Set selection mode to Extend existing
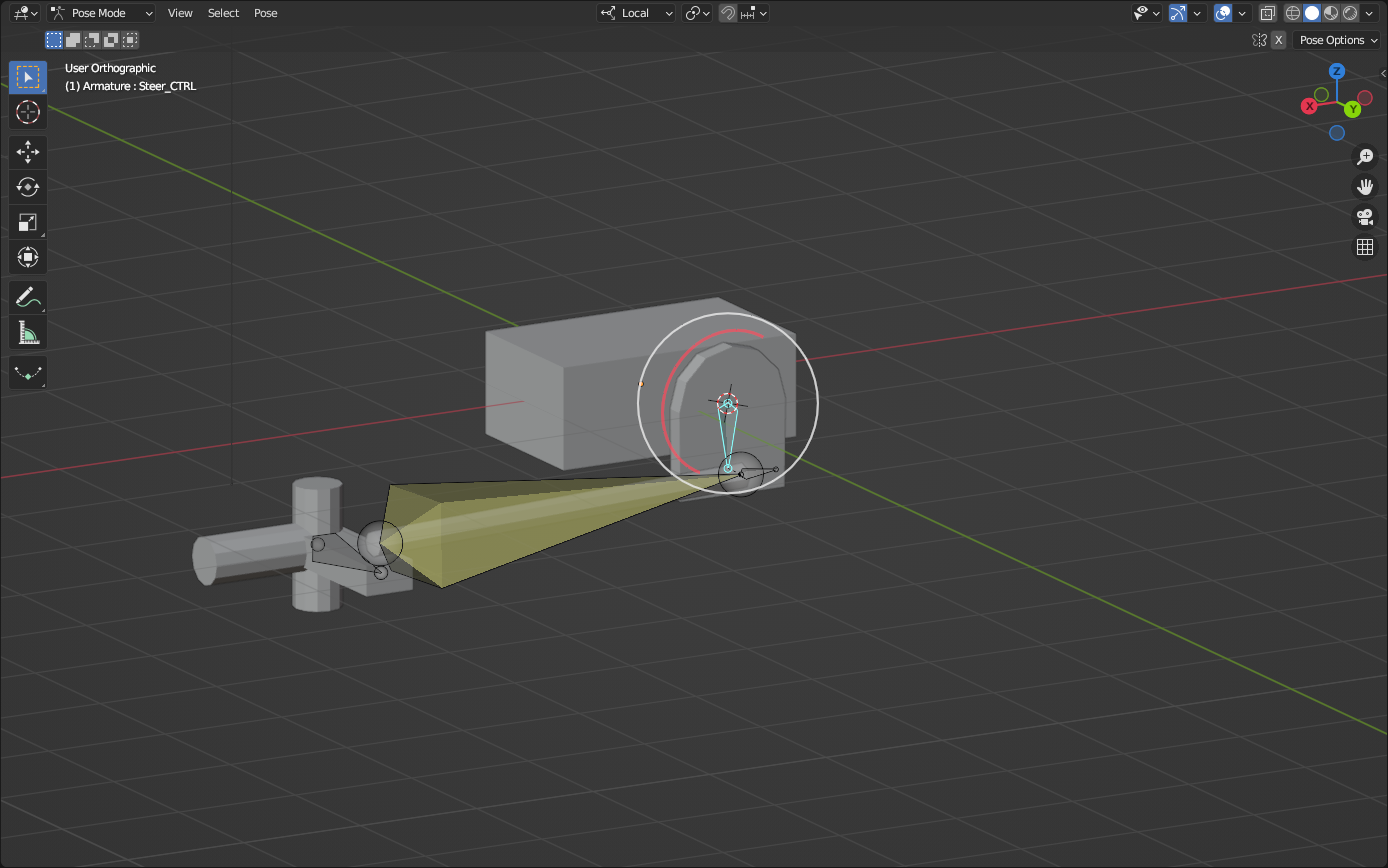 [x=73, y=40]
